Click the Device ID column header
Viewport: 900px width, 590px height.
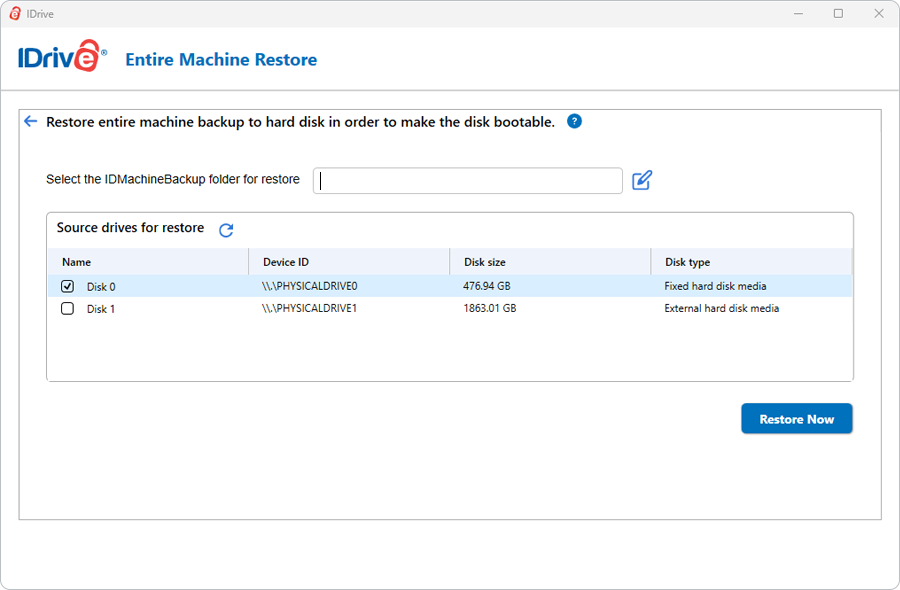pyautogui.click(x=349, y=262)
